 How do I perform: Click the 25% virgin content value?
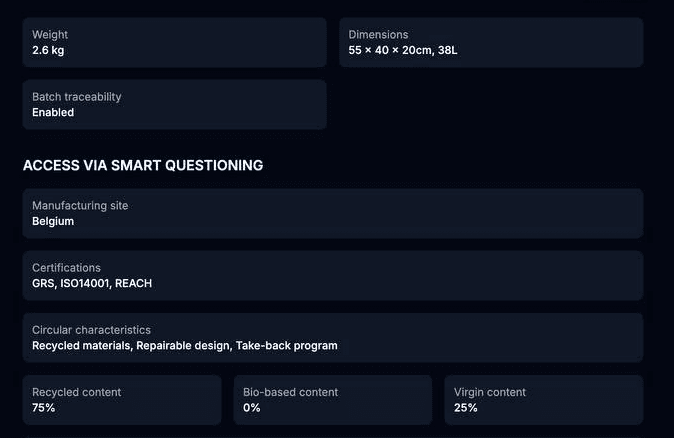(x=466, y=408)
